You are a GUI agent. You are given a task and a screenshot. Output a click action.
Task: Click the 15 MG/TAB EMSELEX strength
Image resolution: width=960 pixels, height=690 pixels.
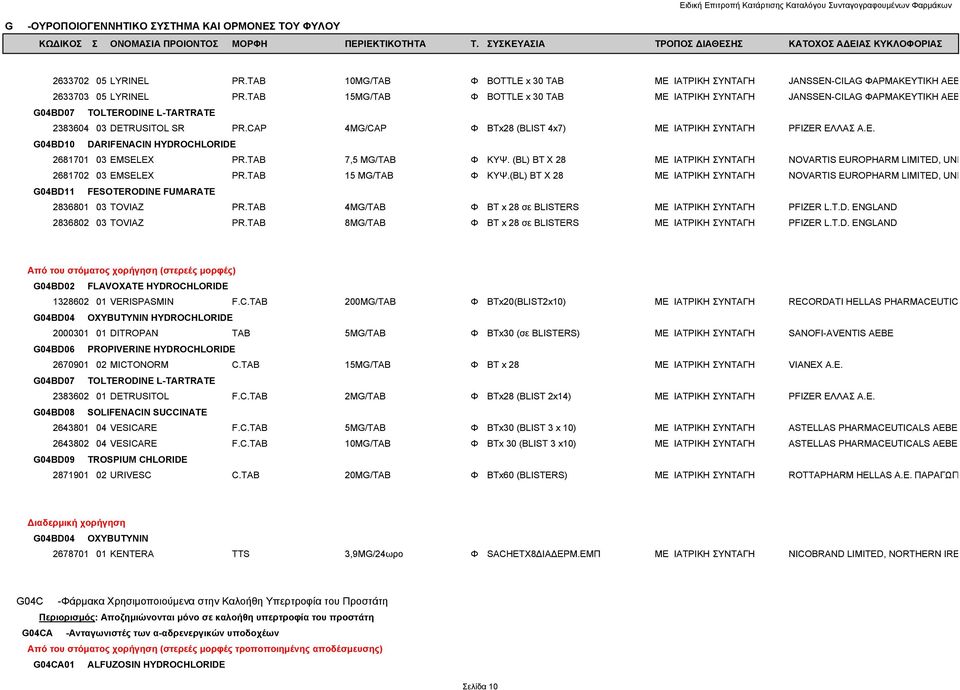[x=369, y=176]
